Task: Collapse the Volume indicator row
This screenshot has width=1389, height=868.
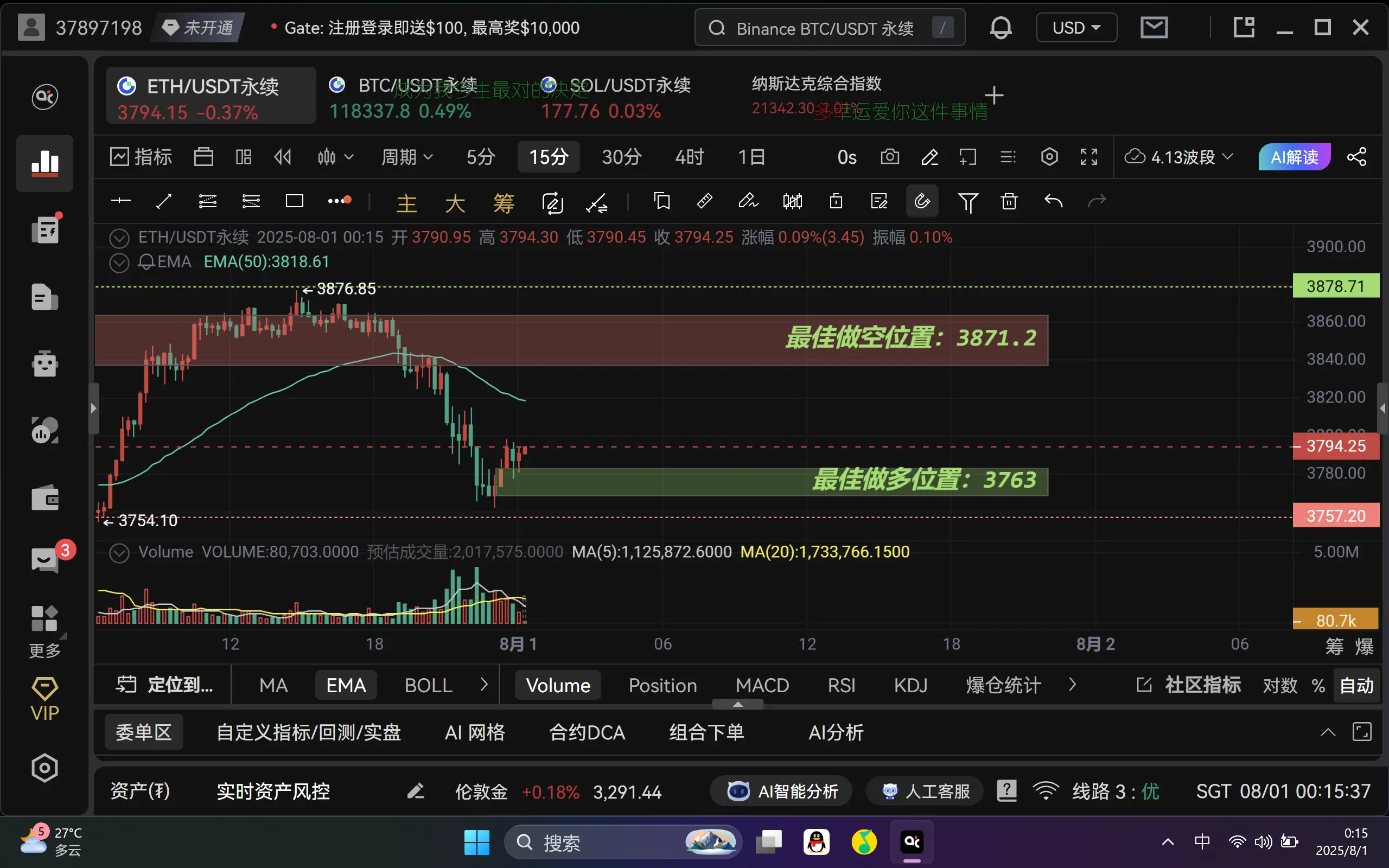Action: pyautogui.click(x=119, y=553)
